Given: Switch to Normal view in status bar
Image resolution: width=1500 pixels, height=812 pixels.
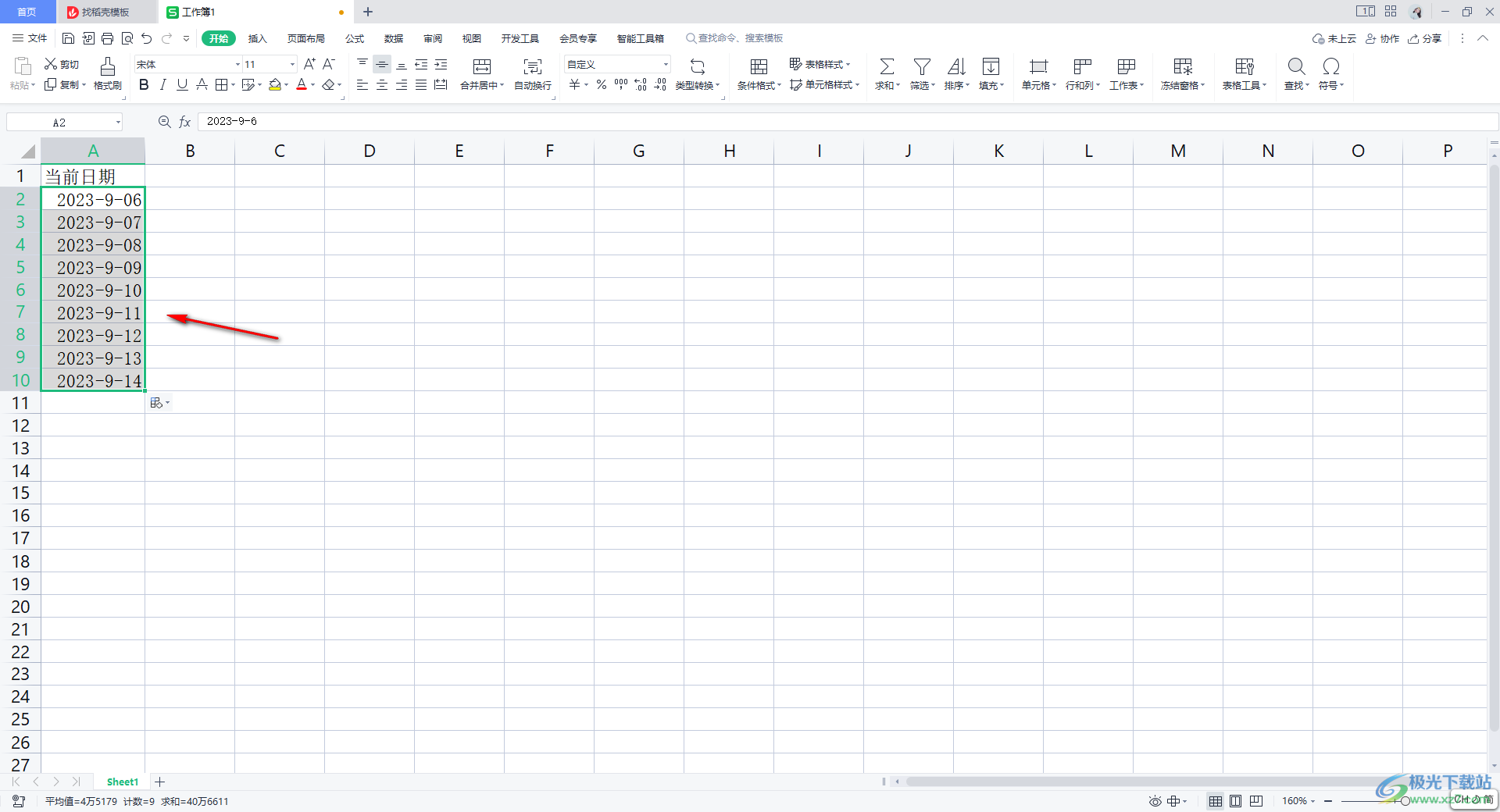Looking at the screenshot, I should 1216,801.
